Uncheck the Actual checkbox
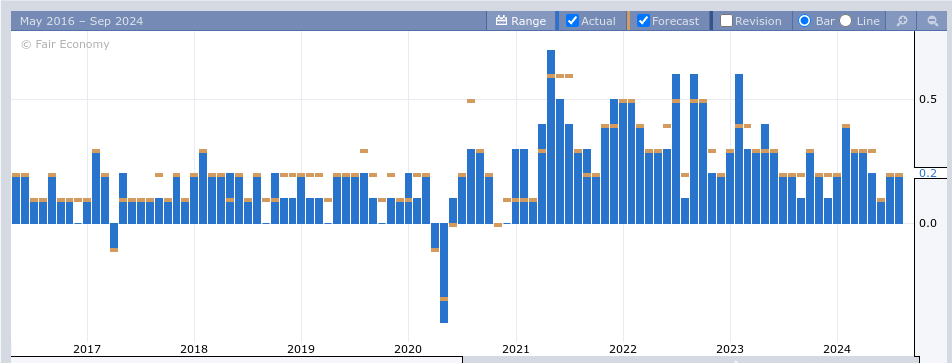This screenshot has height=363, width=952. [x=572, y=21]
